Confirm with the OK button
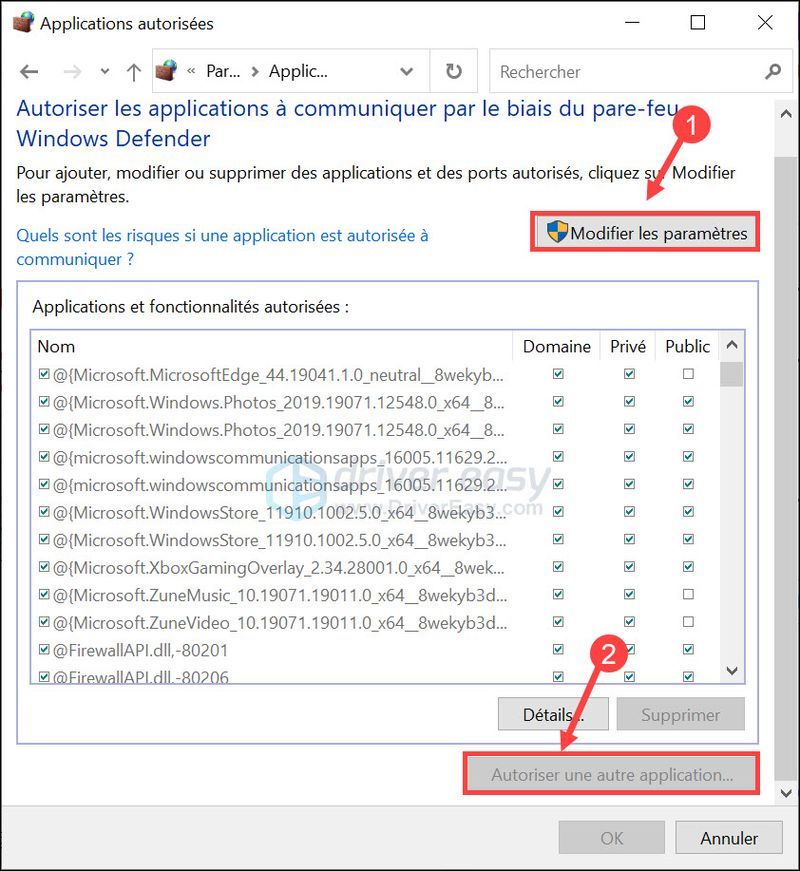The height and width of the screenshot is (871, 800). click(x=612, y=838)
